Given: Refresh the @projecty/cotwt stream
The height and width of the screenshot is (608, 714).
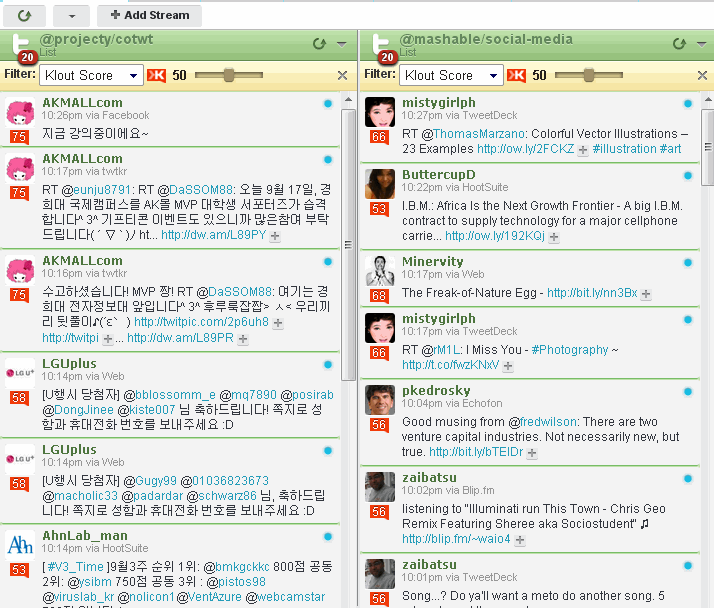Looking at the screenshot, I should coord(319,44).
